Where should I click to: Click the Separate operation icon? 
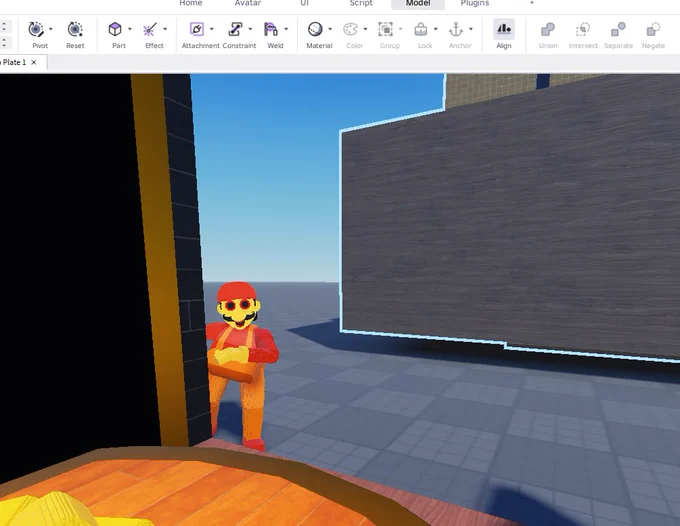point(618,29)
